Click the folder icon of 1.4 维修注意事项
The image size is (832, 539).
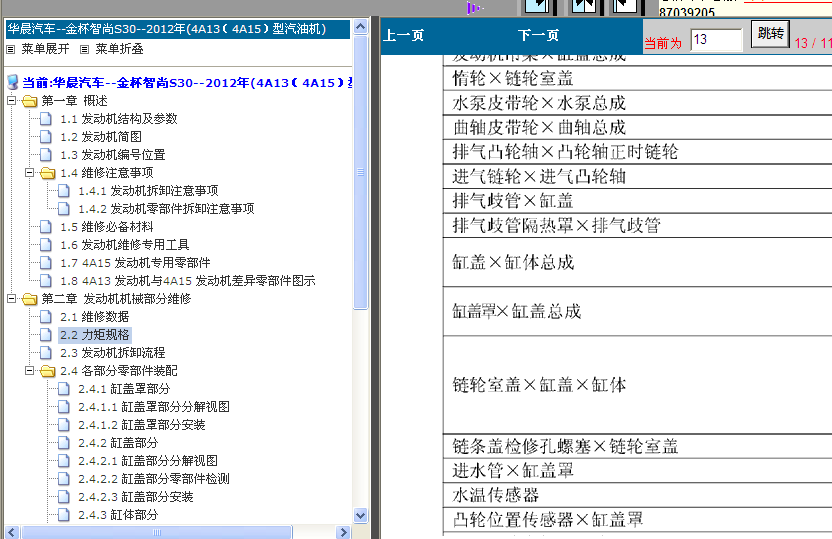[x=48, y=173]
